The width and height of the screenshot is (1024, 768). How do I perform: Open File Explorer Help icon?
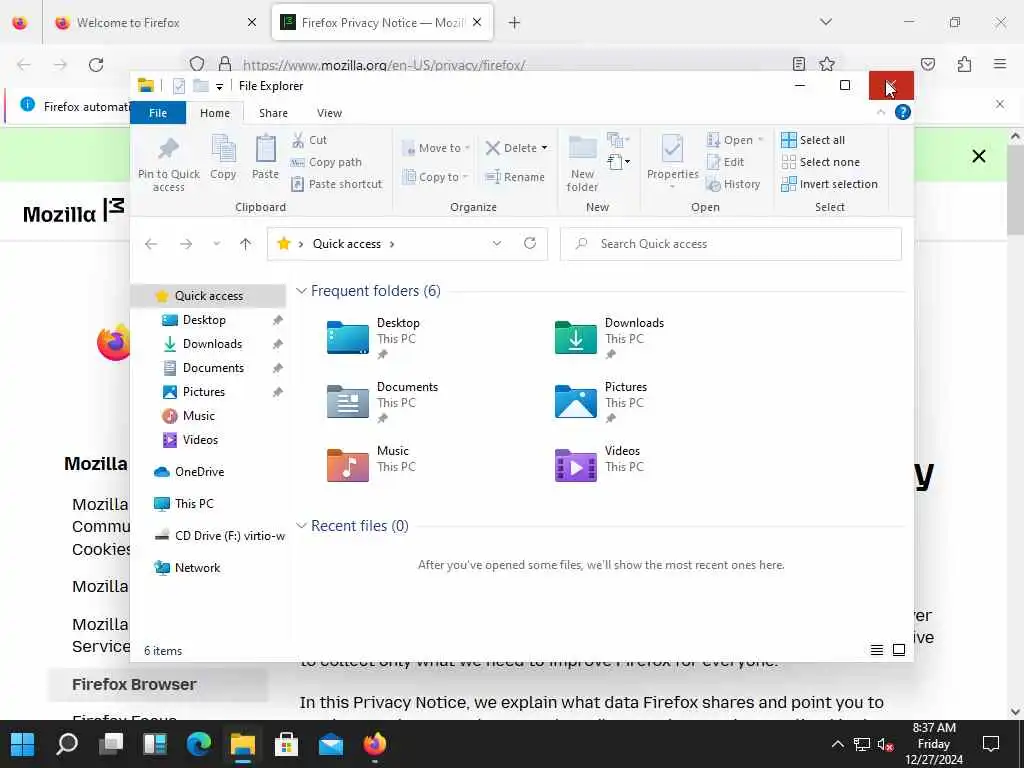[x=903, y=112]
